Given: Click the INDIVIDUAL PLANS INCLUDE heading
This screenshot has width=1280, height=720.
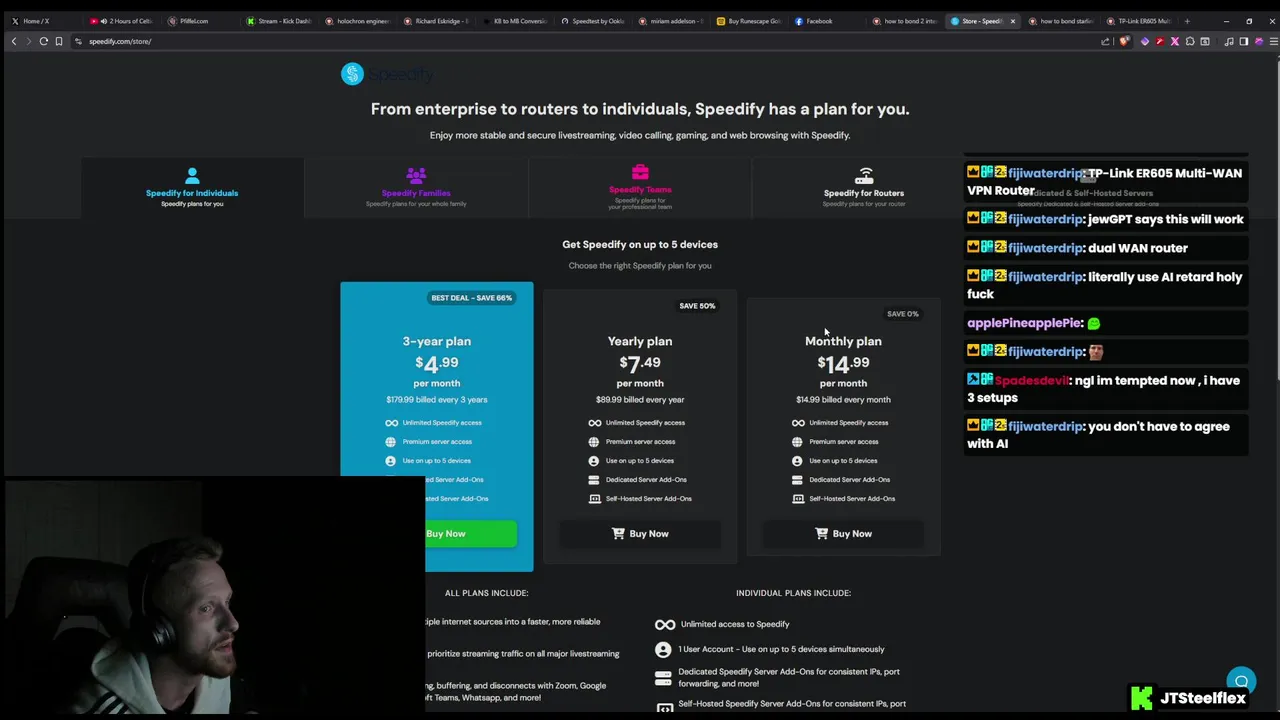Looking at the screenshot, I should [x=794, y=593].
